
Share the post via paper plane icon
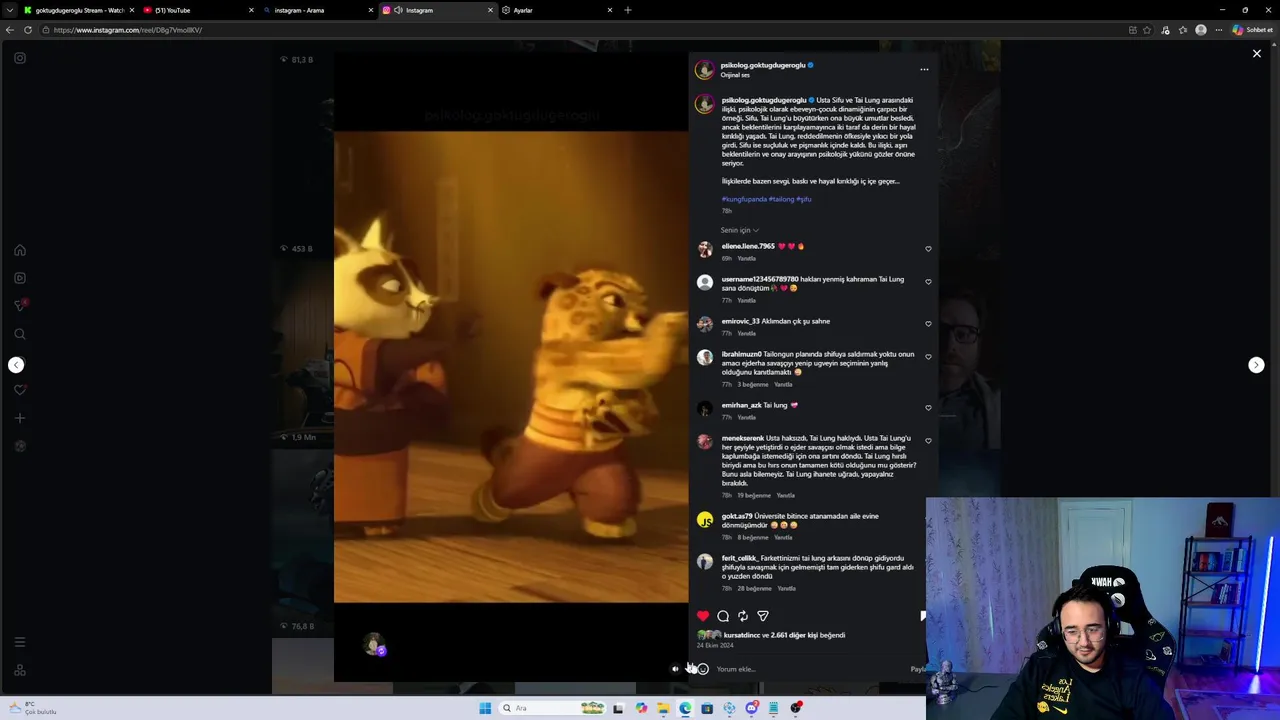763,616
